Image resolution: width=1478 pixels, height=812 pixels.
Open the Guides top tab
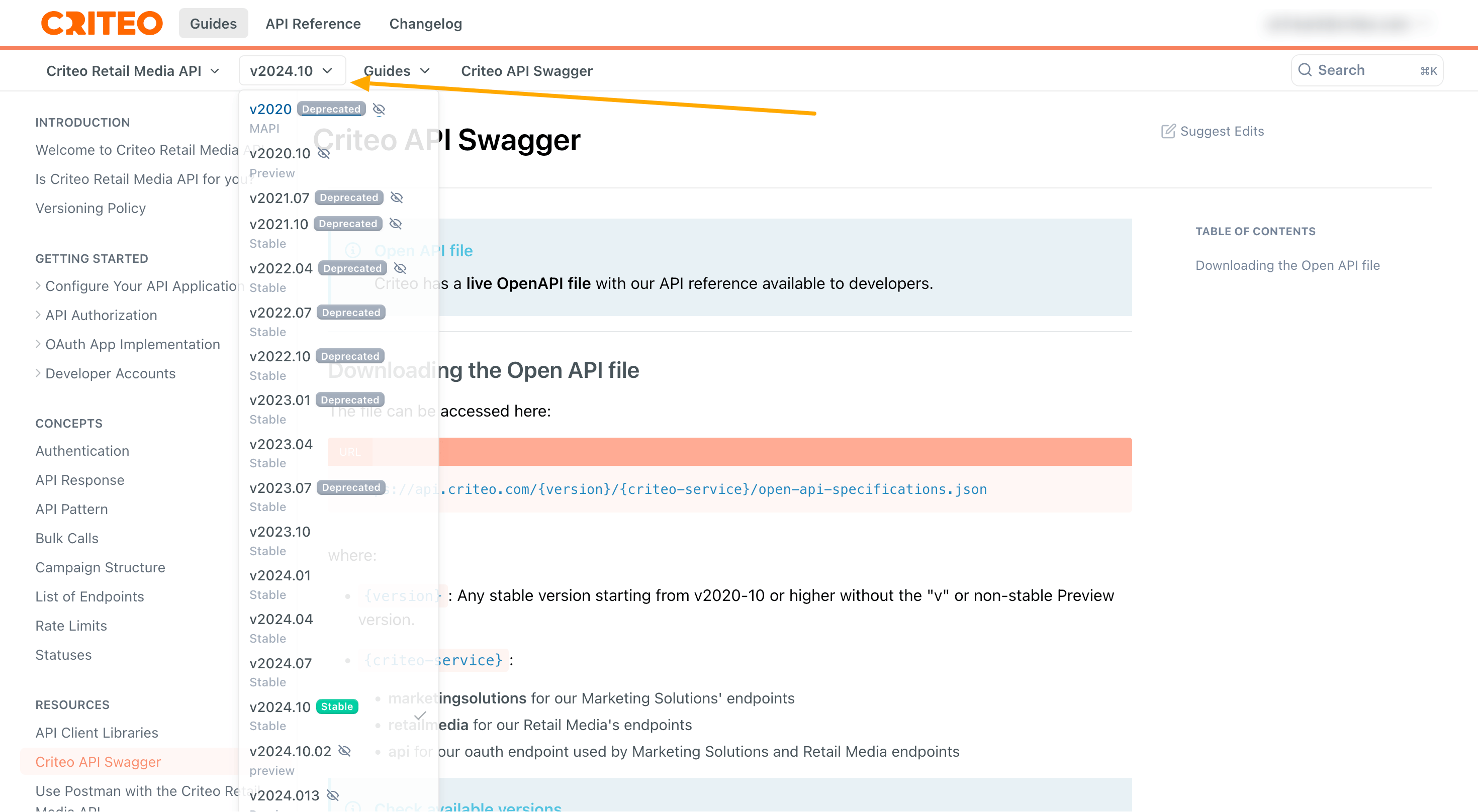(213, 24)
